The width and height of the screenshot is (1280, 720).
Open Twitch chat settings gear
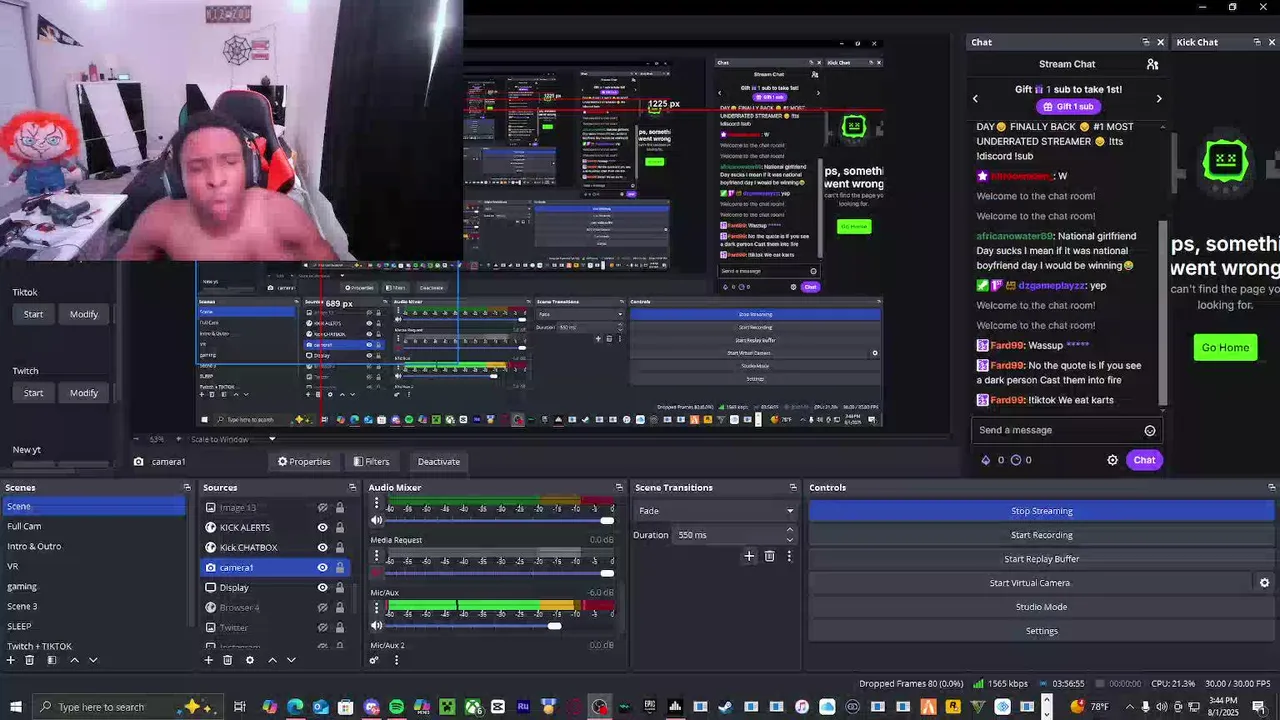click(x=1112, y=460)
